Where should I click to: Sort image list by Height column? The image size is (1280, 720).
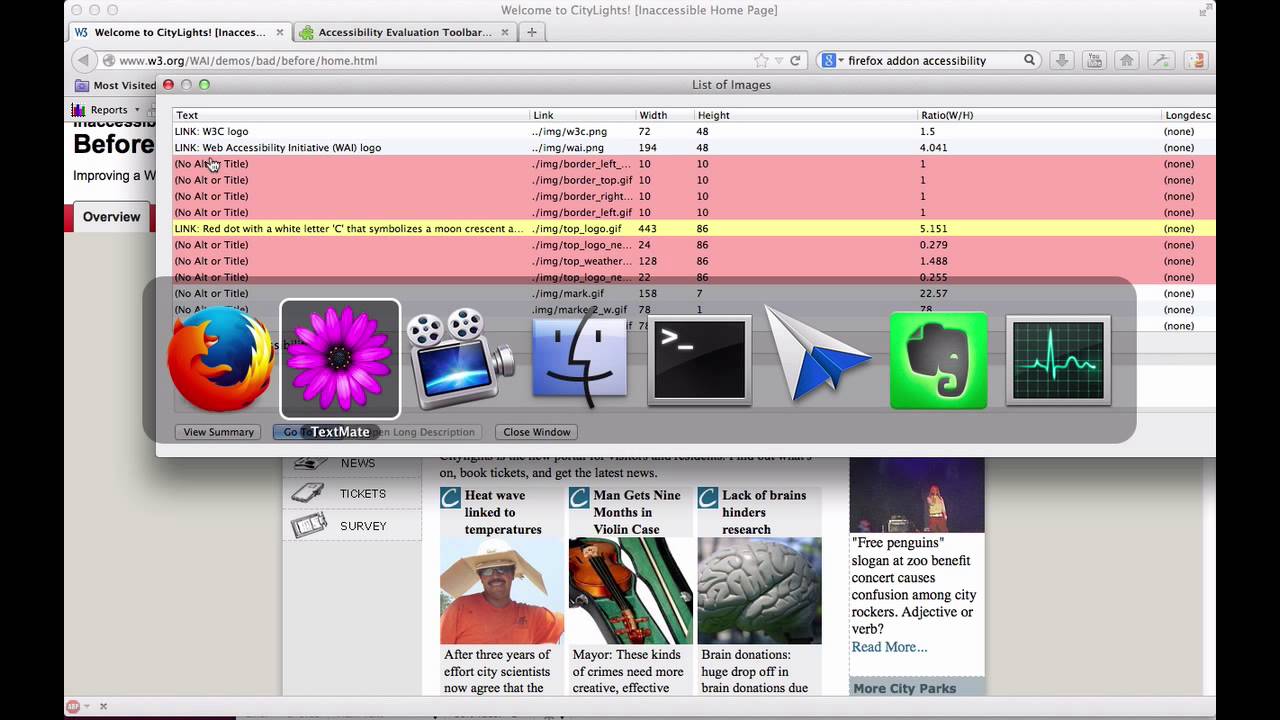806,115
